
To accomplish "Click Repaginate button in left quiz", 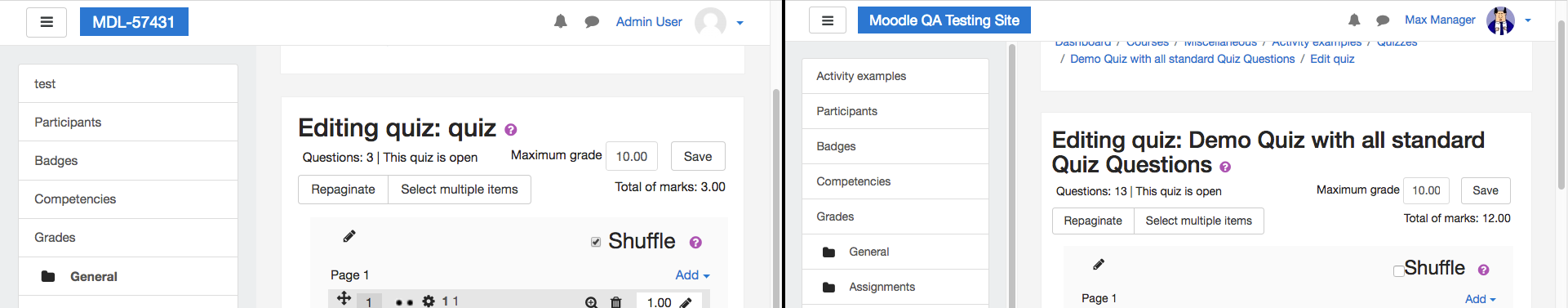I will [343, 190].
